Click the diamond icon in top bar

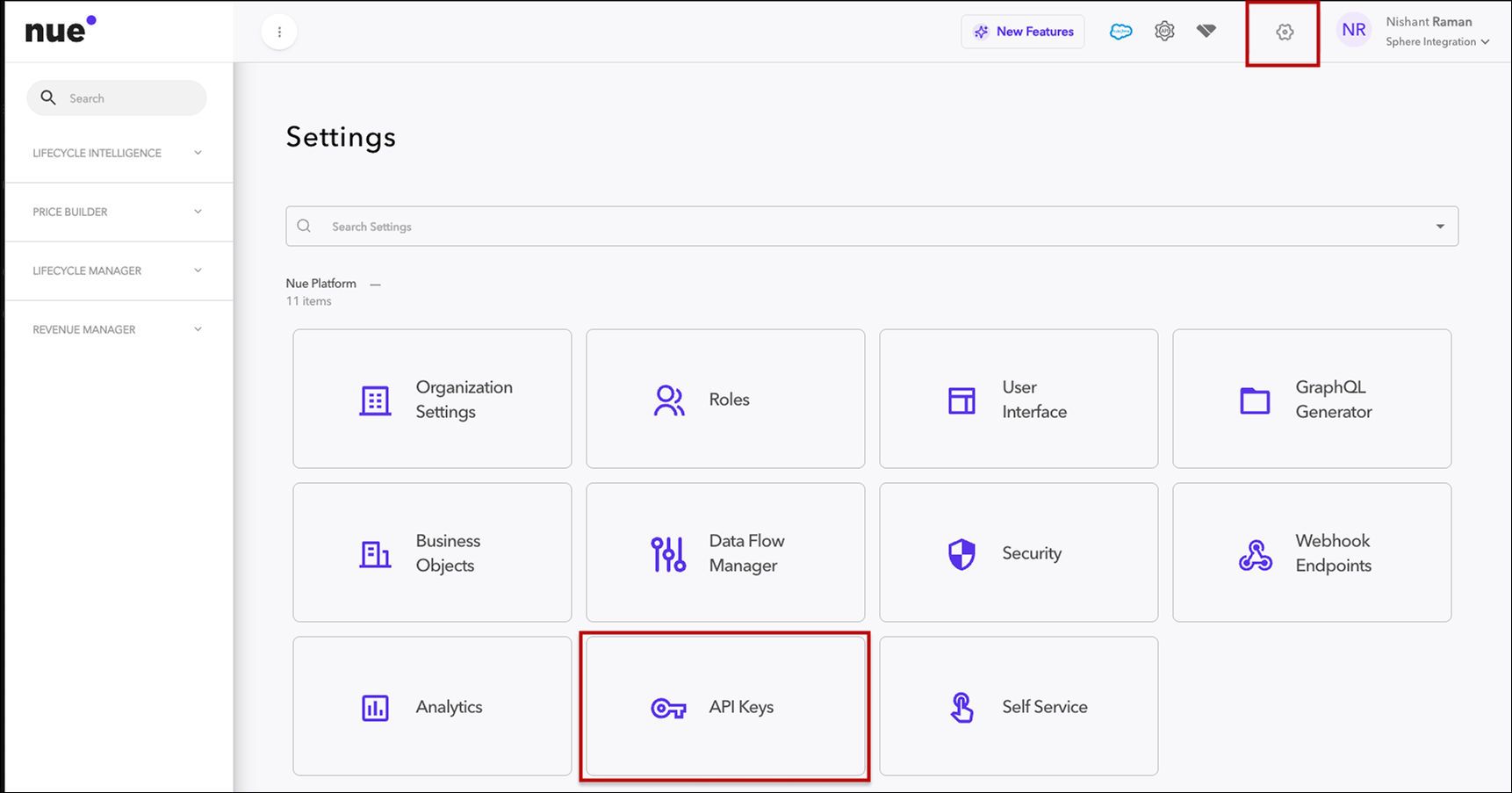point(1206,32)
